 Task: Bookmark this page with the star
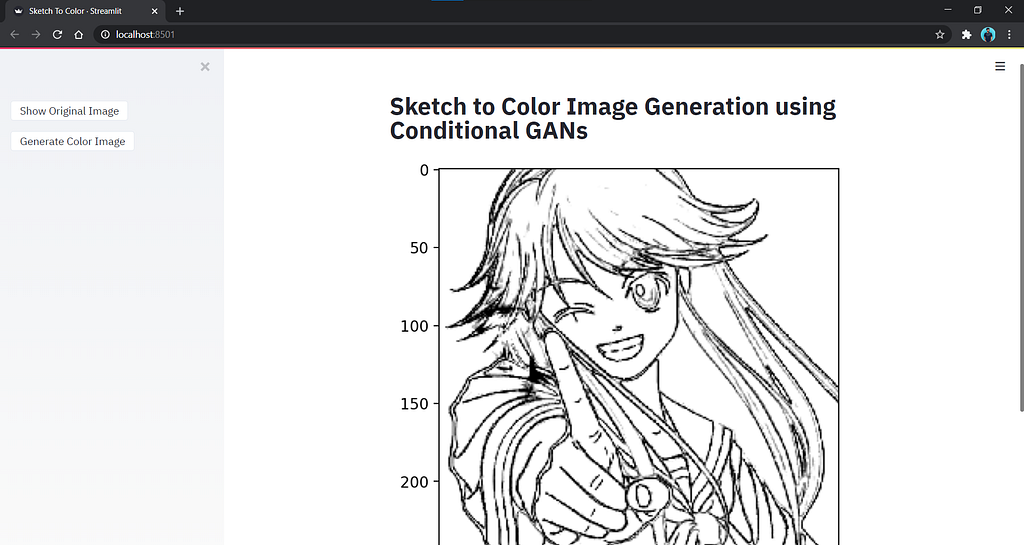tap(940, 35)
